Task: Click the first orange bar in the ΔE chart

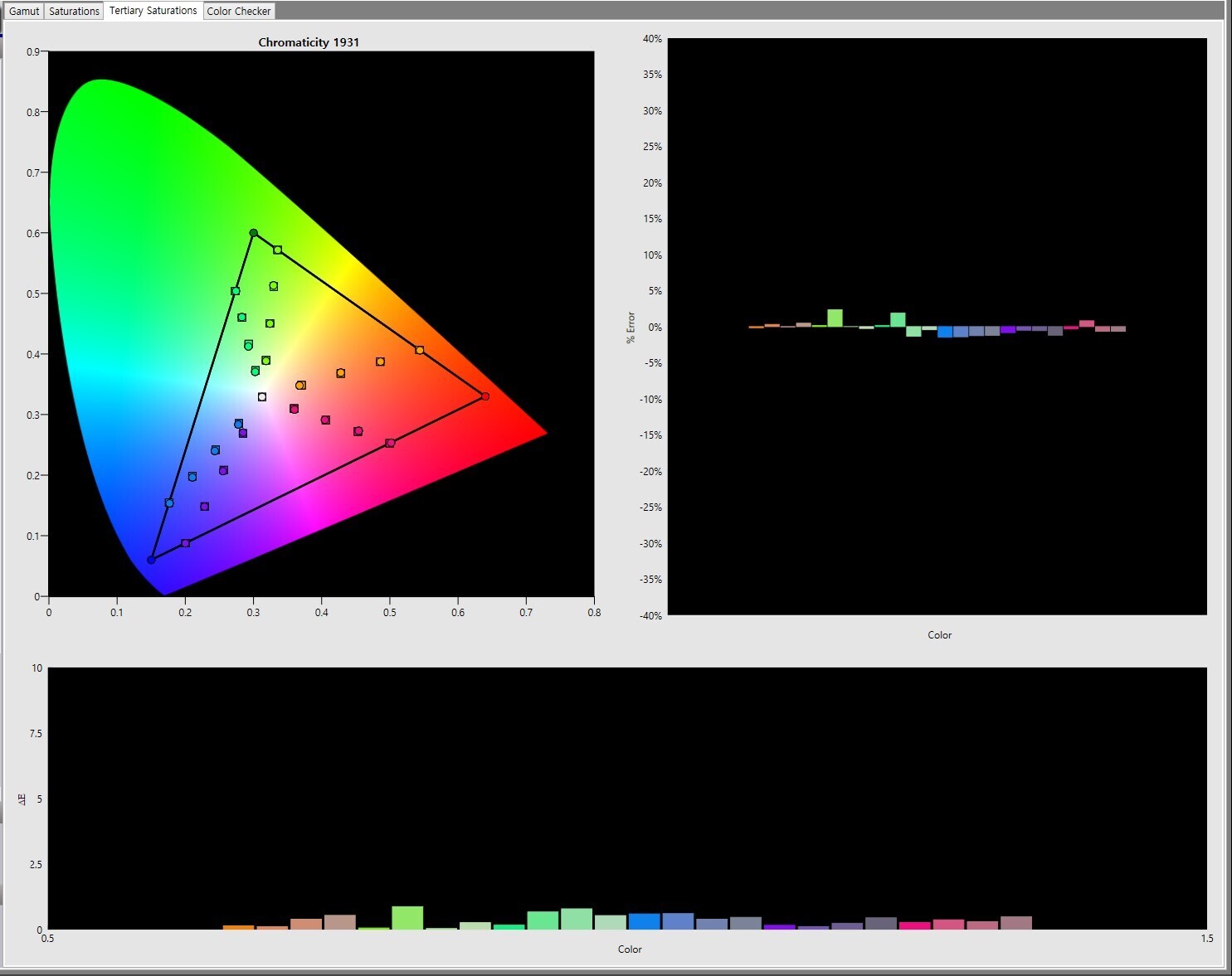Action: tap(239, 927)
